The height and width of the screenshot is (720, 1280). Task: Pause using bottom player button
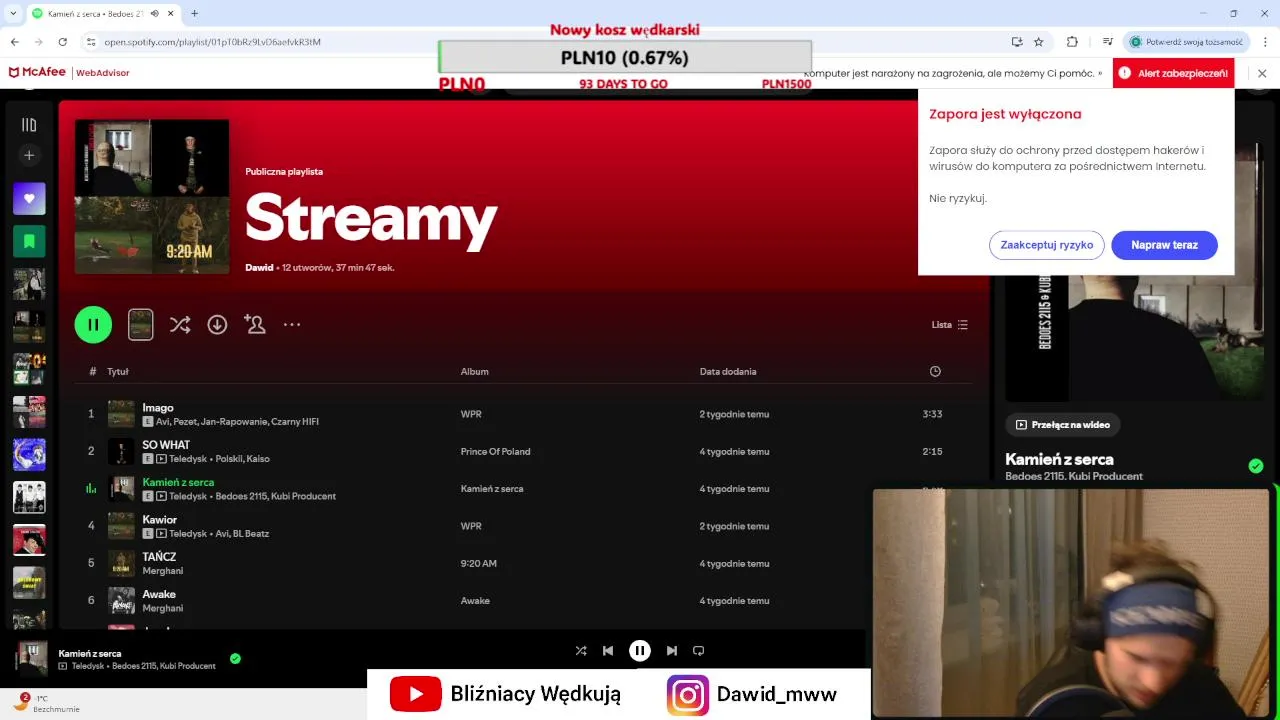tap(640, 651)
